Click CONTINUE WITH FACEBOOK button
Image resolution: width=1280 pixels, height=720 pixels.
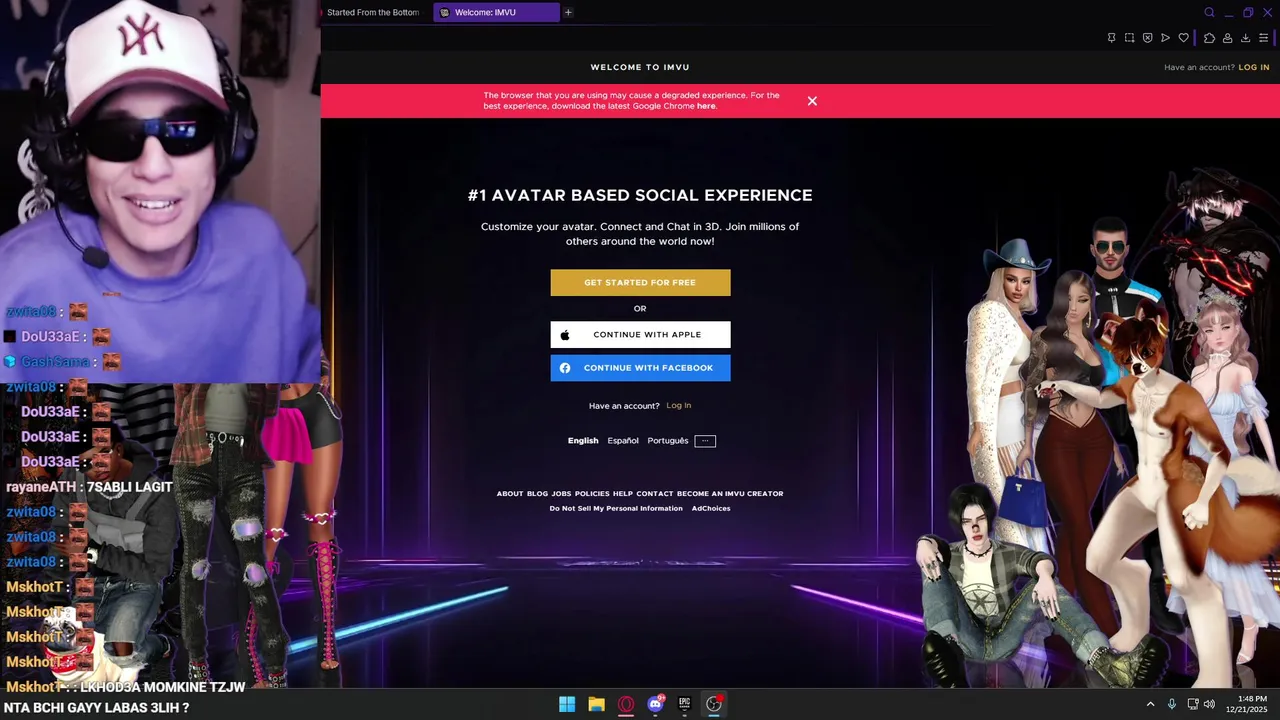click(640, 368)
